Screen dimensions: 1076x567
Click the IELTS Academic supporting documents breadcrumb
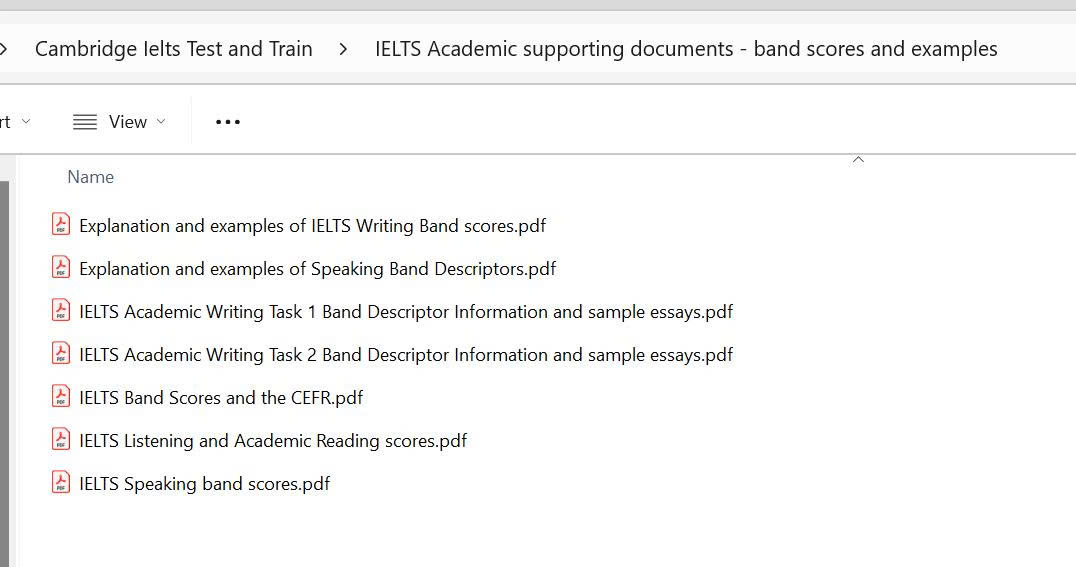coord(686,49)
